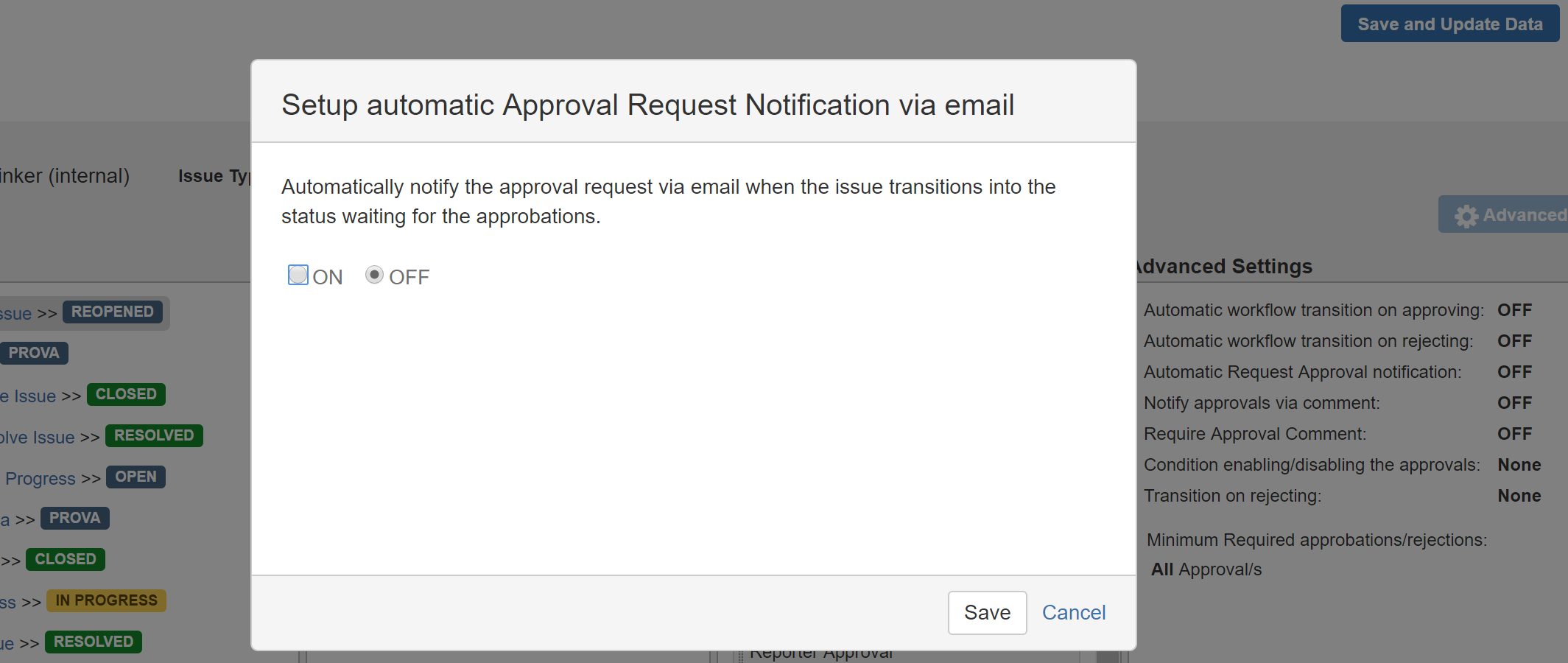This screenshot has width=1568, height=663.
Task: Select the ON radio button
Action: click(x=298, y=276)
